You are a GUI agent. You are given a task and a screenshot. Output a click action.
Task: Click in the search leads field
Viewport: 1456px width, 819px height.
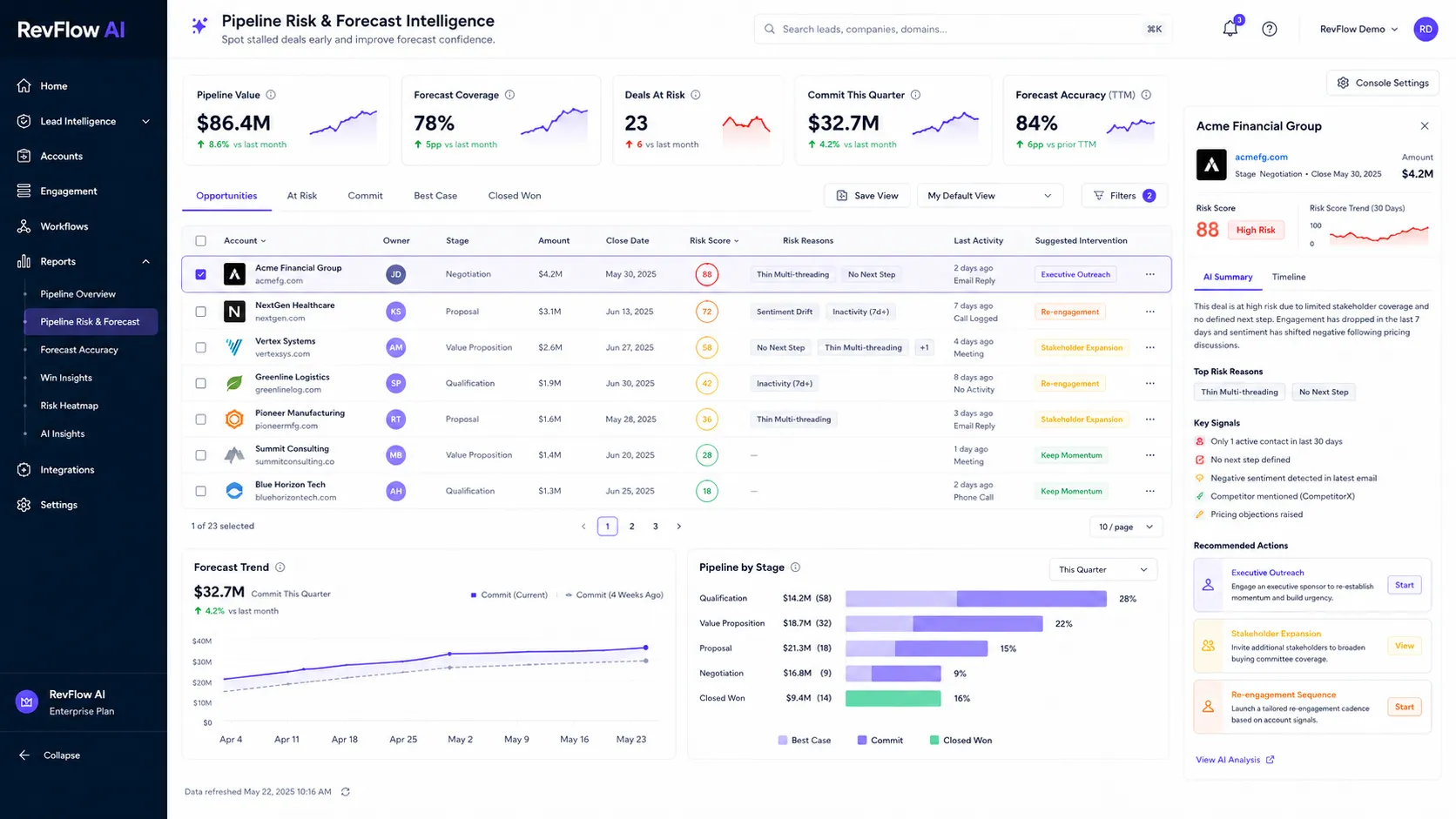962,29
